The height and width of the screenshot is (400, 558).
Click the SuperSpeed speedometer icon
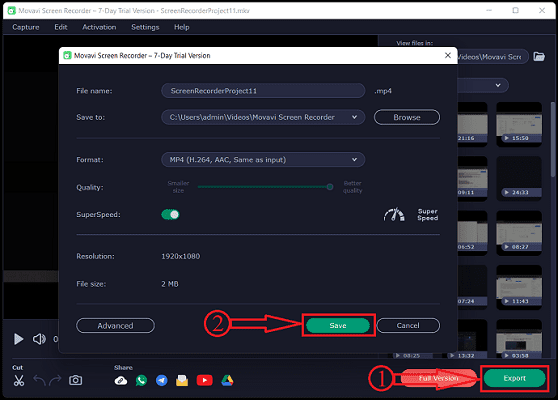394,215
